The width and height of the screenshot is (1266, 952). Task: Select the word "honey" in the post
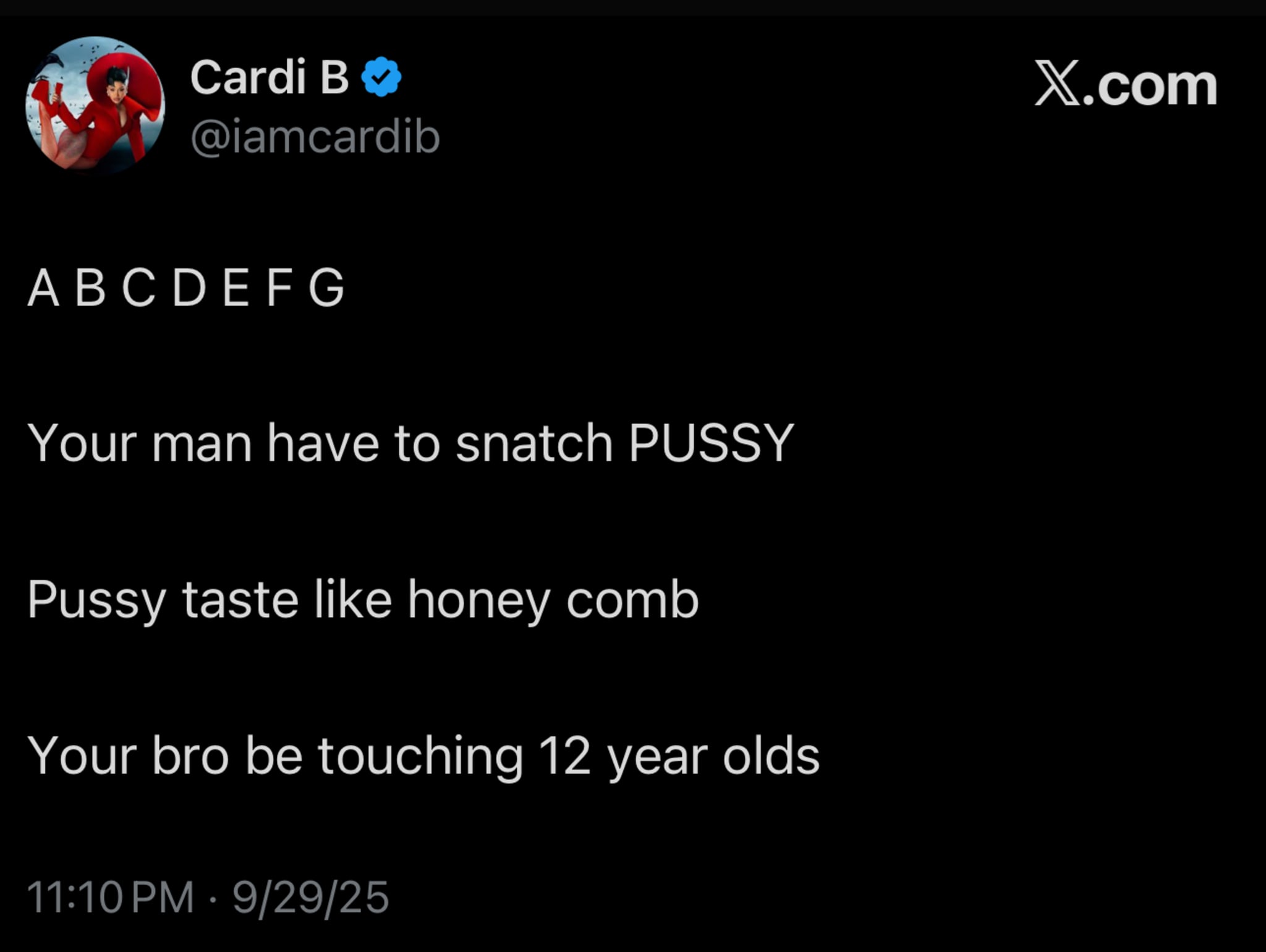(478, 600)
